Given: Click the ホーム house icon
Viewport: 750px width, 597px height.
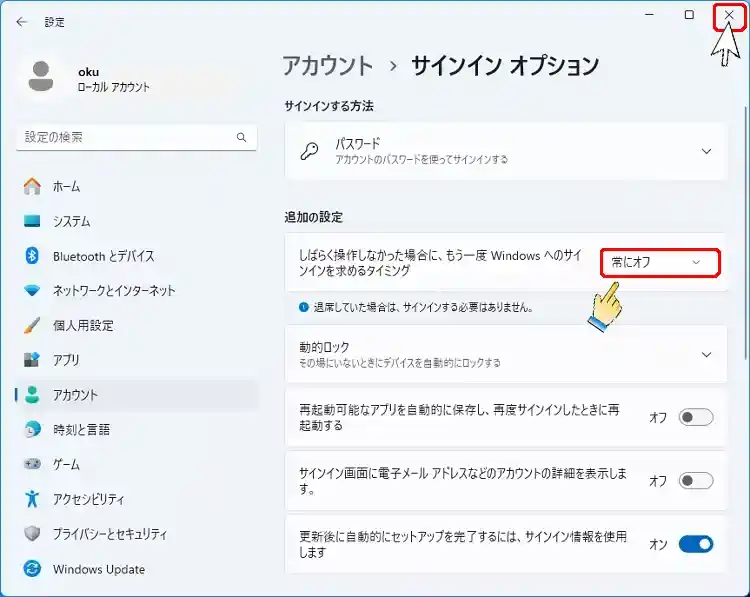Looking at the screenshot, I should point(32,186).
